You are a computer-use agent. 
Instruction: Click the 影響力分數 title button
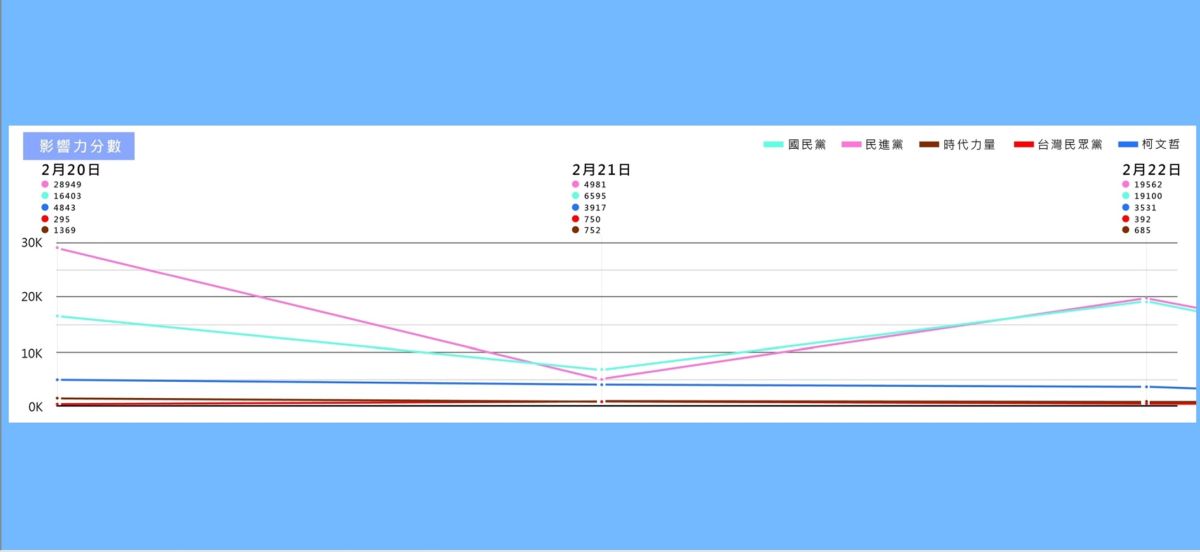(79, 145)
